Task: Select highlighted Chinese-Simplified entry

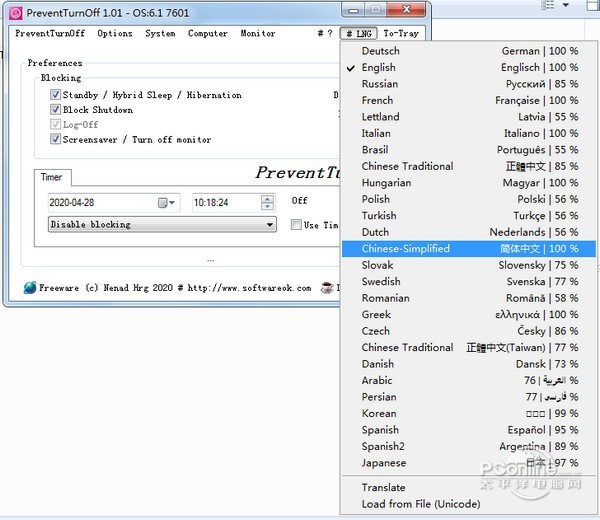Action: 469,248
